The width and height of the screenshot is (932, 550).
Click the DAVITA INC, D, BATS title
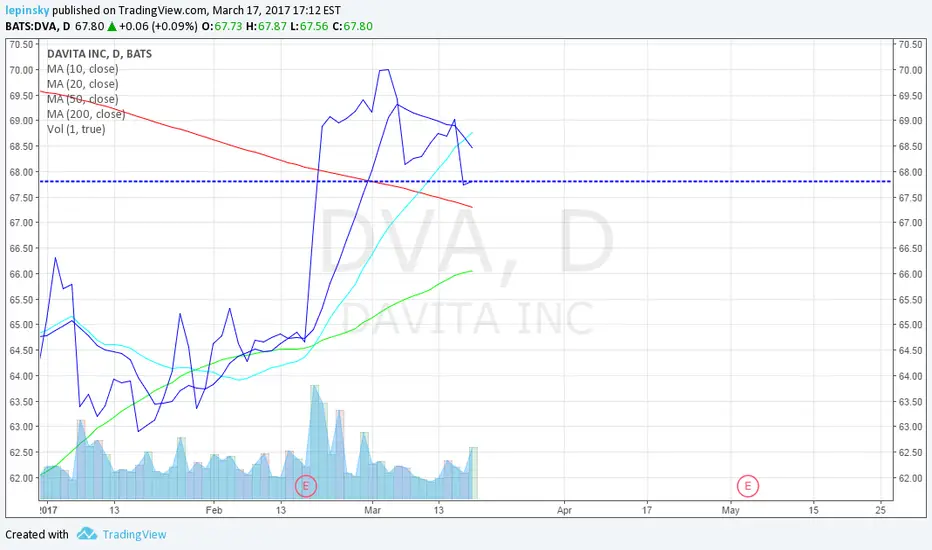[99, 54]
